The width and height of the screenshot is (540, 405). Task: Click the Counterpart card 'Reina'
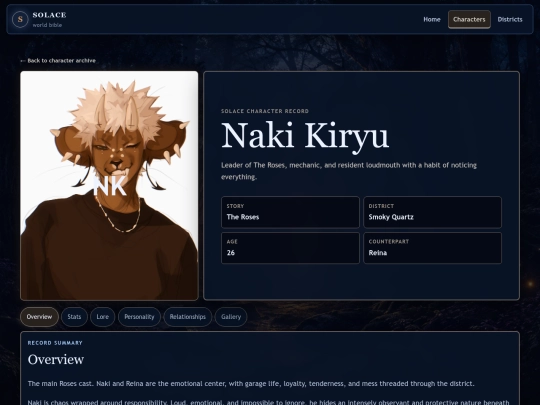pyautogui.click(x=433, y=248)
